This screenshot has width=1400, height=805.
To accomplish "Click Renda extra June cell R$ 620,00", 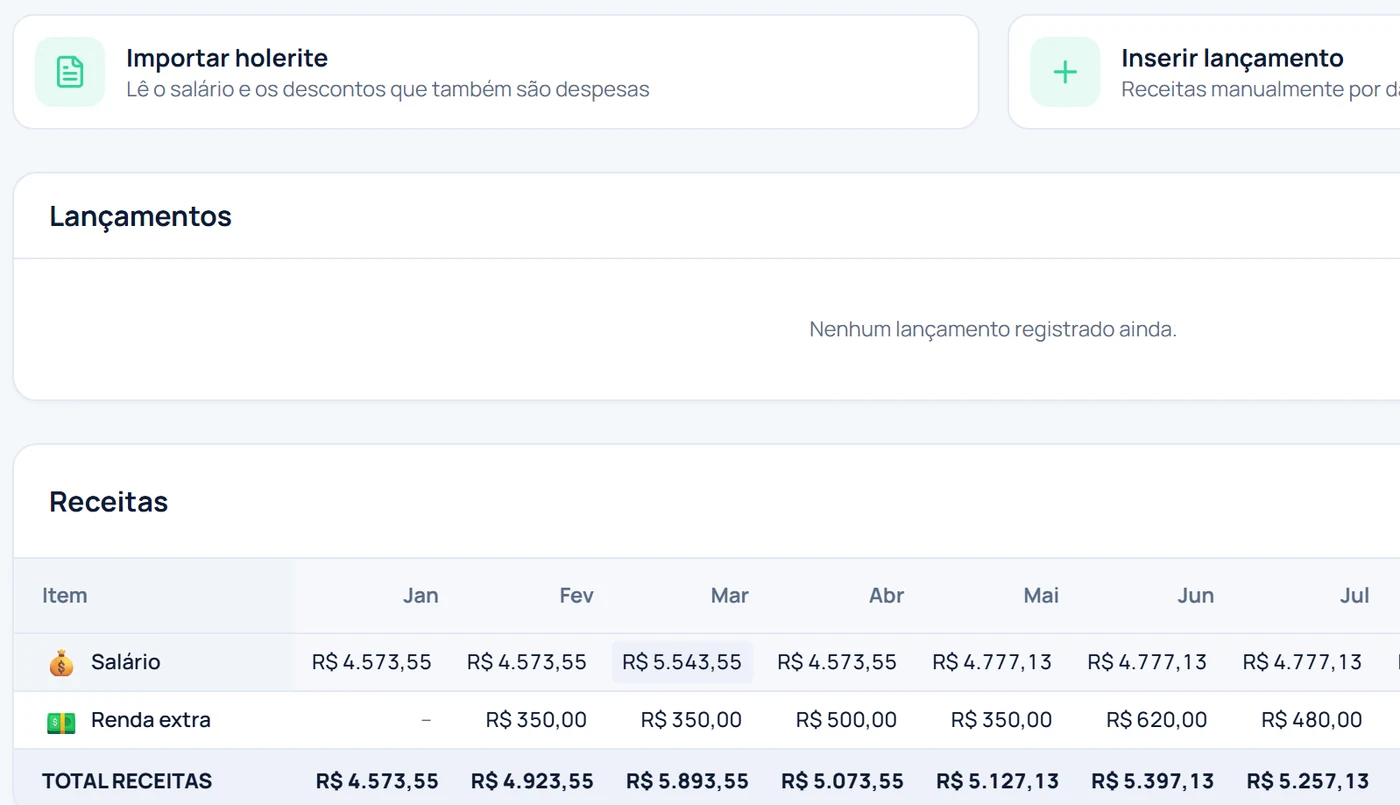I will point(1156,720).
